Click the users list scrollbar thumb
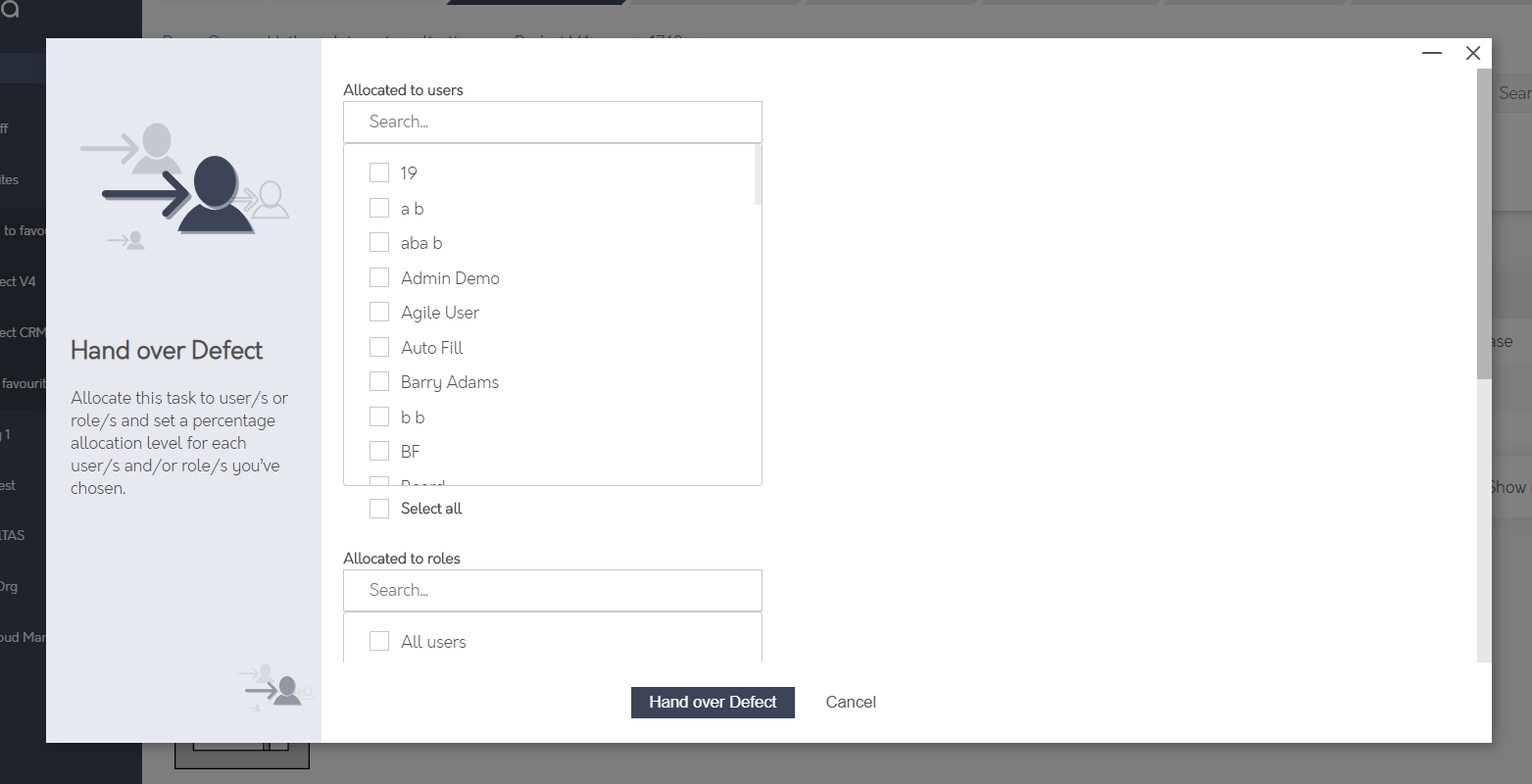Viewport: 1532px width, 784px height. click(758, 175)
